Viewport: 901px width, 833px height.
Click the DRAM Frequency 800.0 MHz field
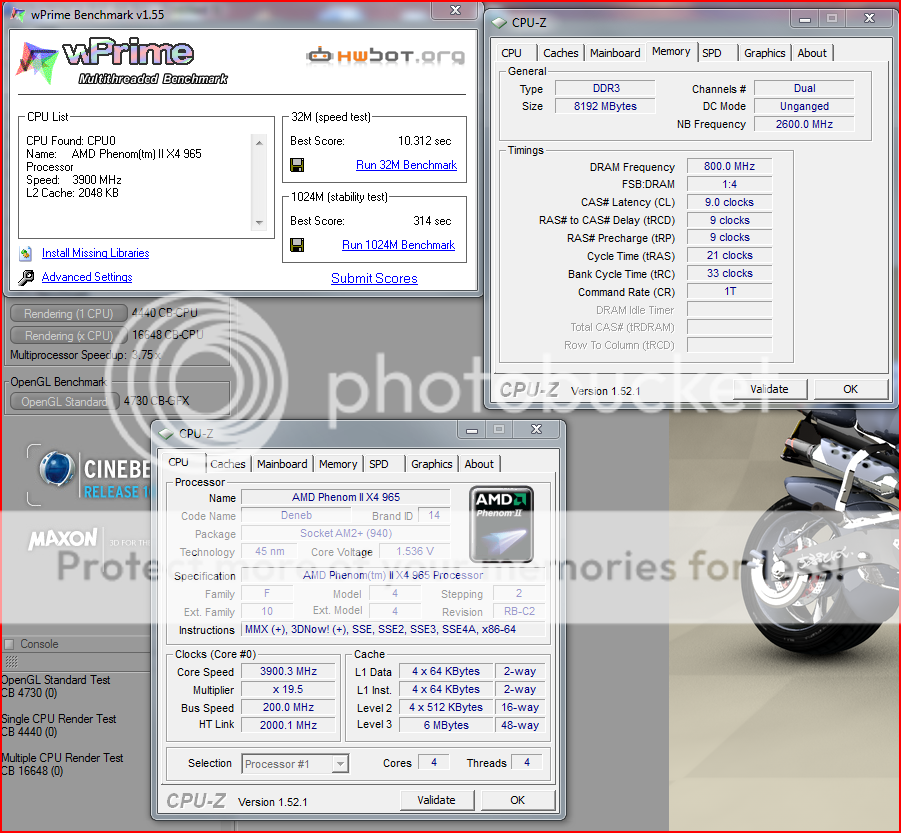(729, 166)
